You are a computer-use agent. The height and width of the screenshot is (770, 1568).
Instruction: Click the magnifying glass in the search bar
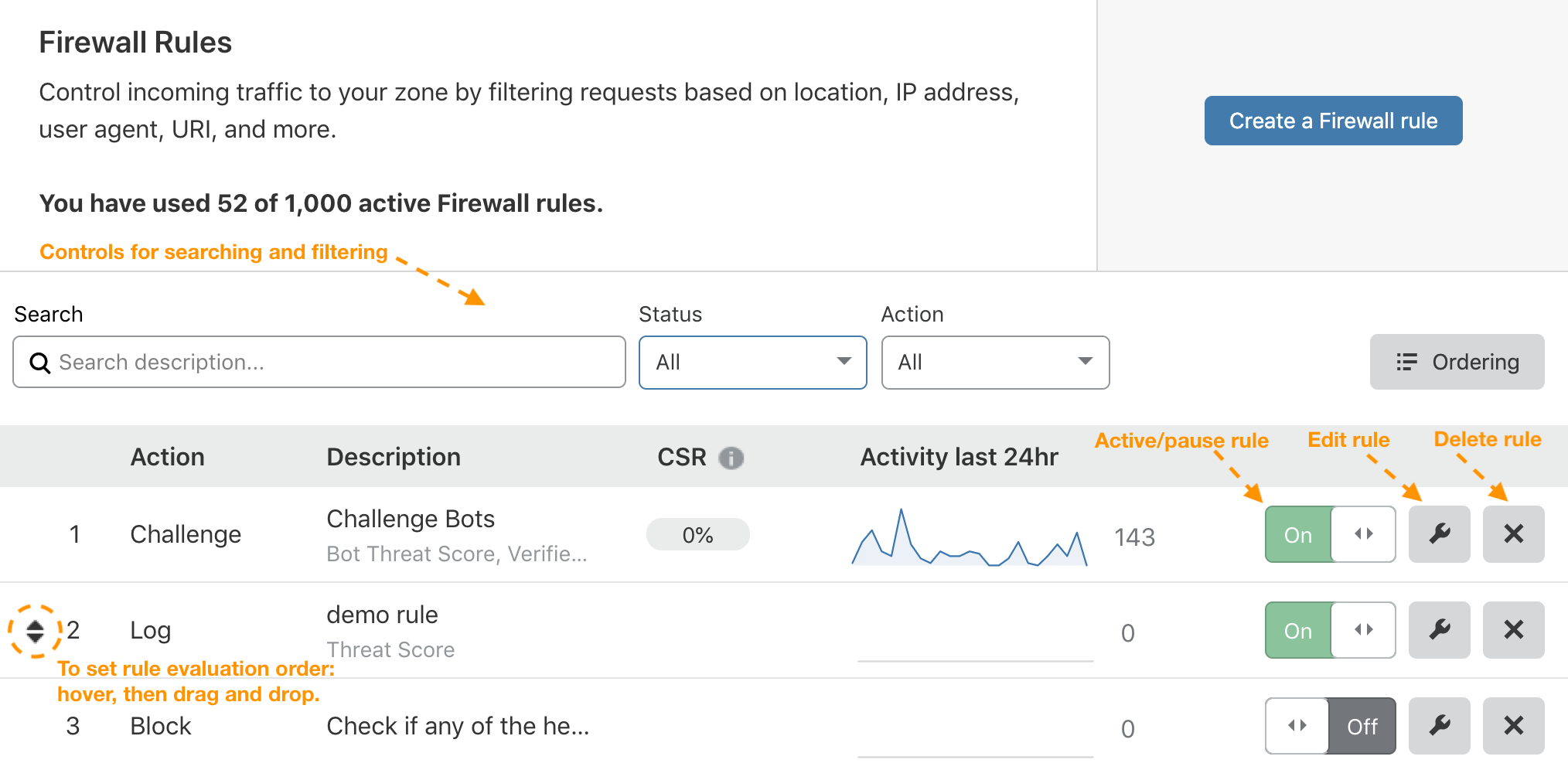pyautogui.click(x=40, y=363)
